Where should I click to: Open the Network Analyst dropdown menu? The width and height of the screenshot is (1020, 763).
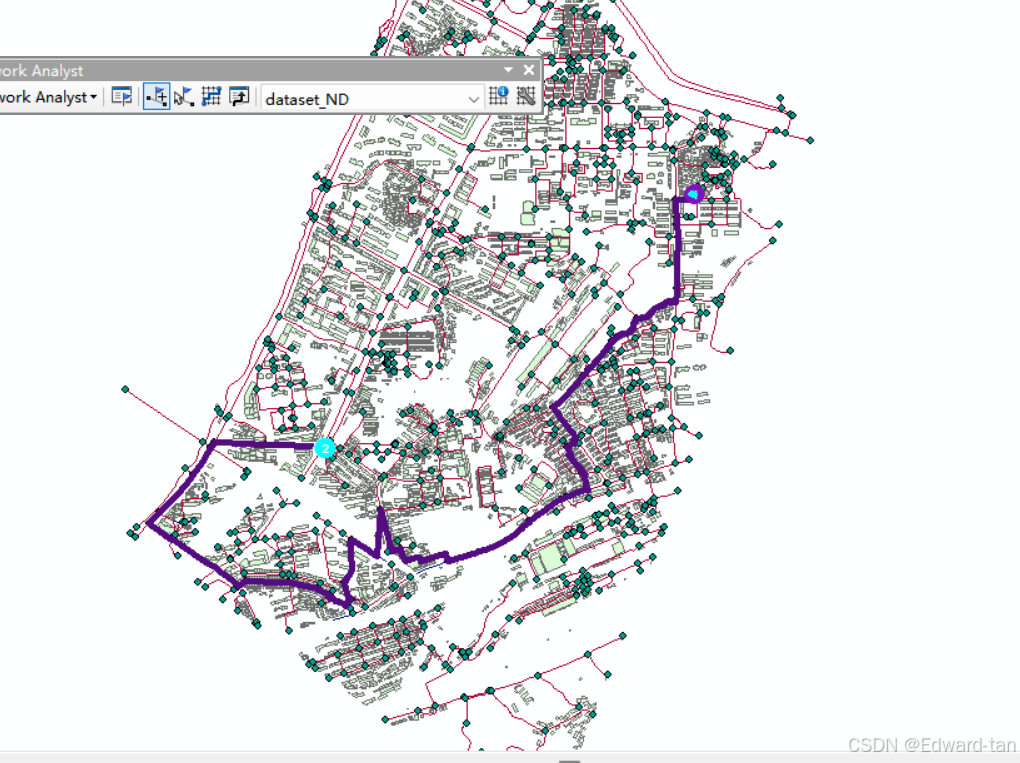coord(49,98)
